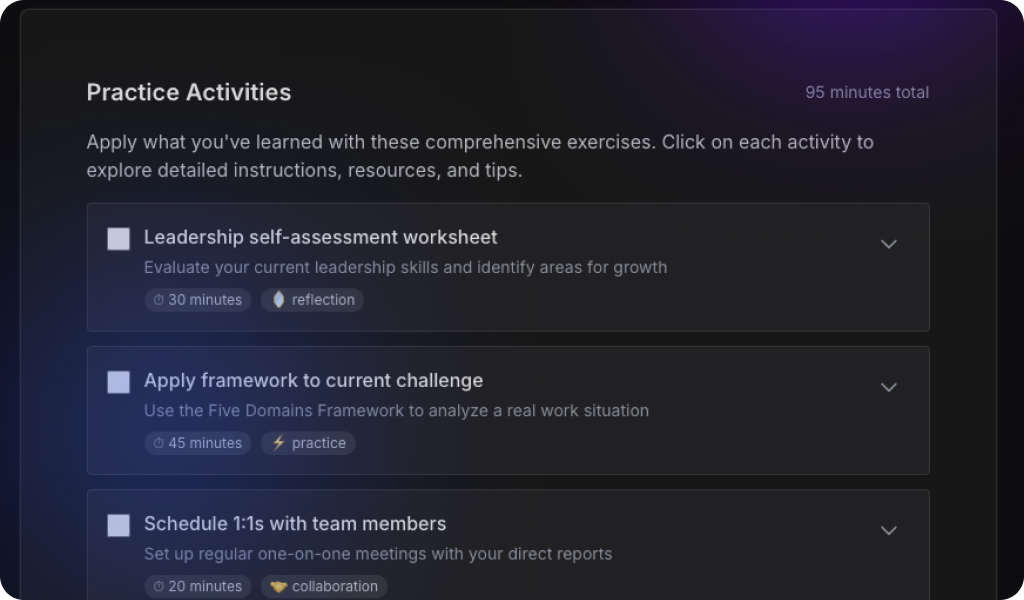
Task: Open the Leadership self-assessment worksheet title
Action: pos(320,237)
